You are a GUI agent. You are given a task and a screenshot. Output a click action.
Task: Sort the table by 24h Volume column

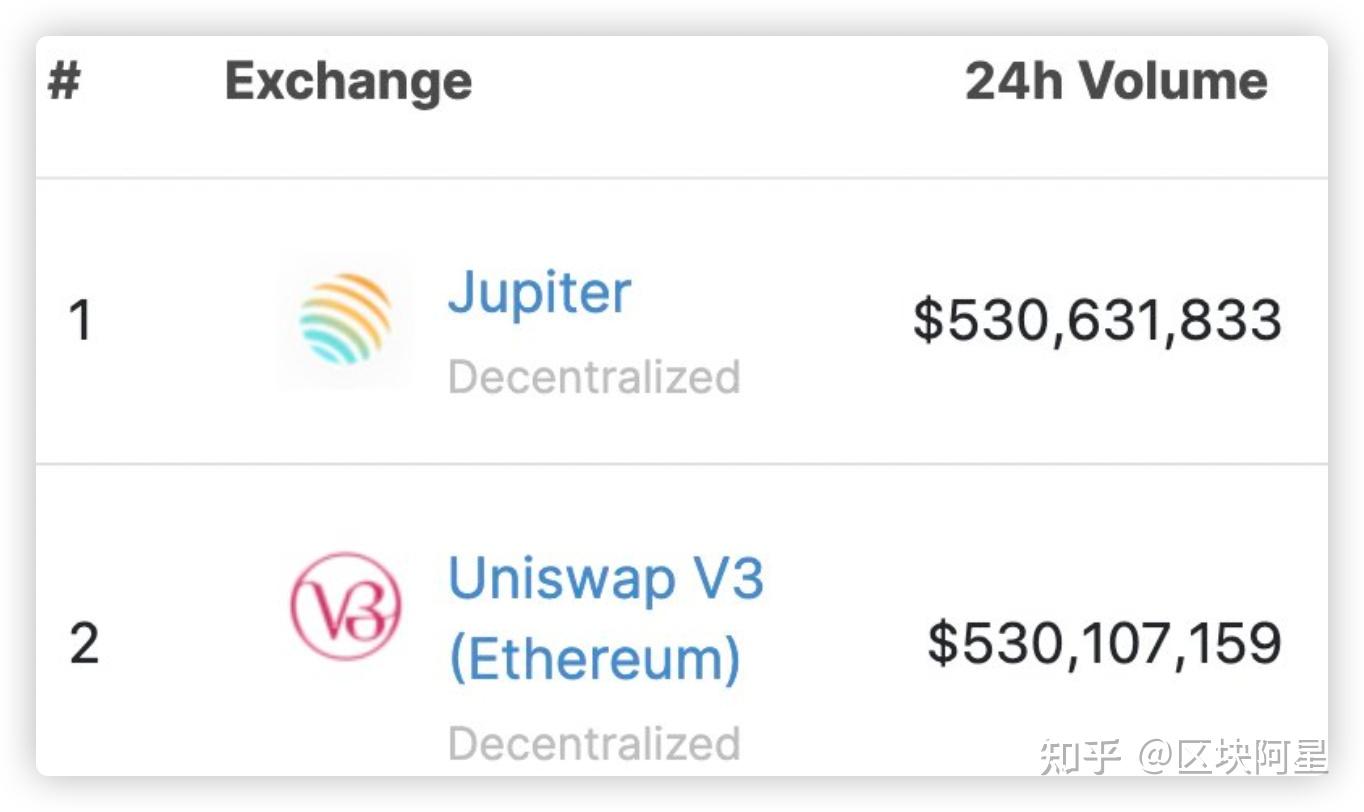(x=1115, y=80)
